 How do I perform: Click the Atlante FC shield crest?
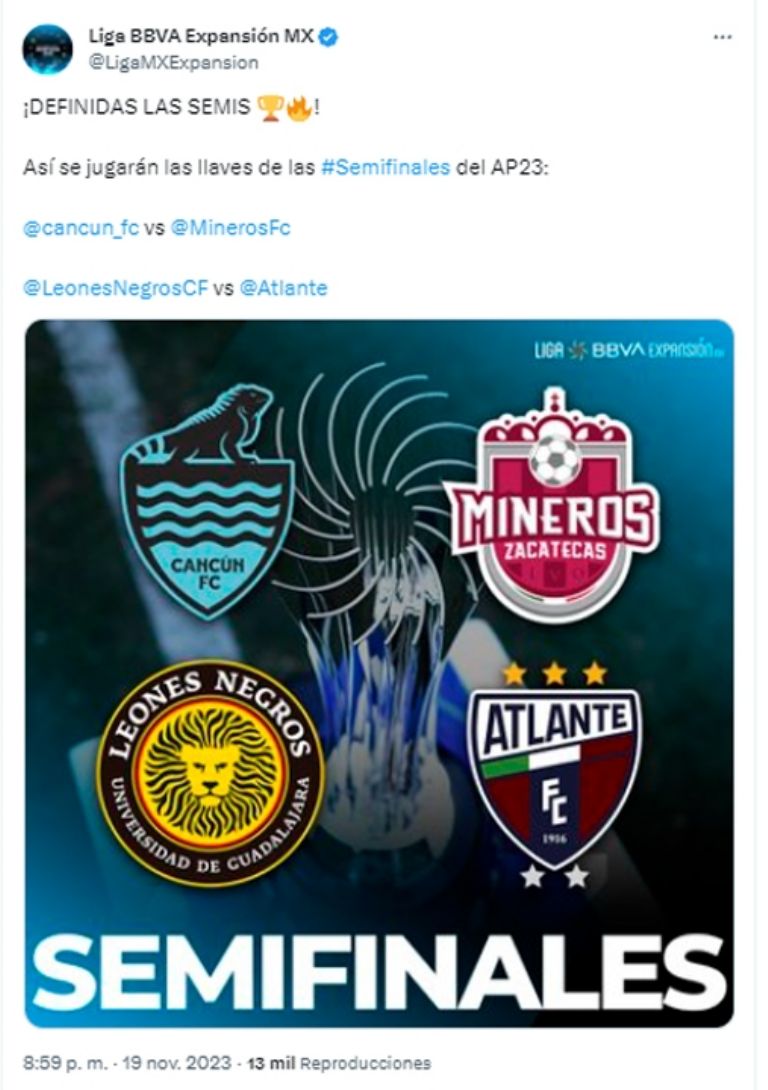click(554, 776)
